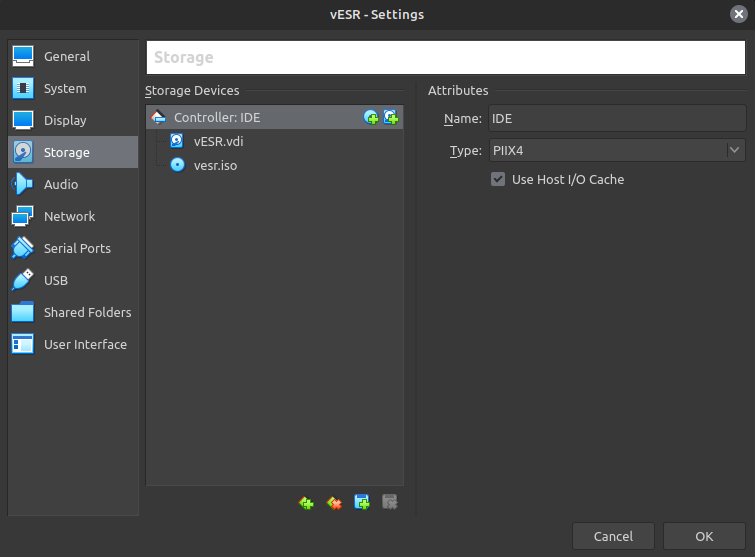The image size is (755, 557).
Task: Open the Shared Folders settings category
Action: pos(87,313)
